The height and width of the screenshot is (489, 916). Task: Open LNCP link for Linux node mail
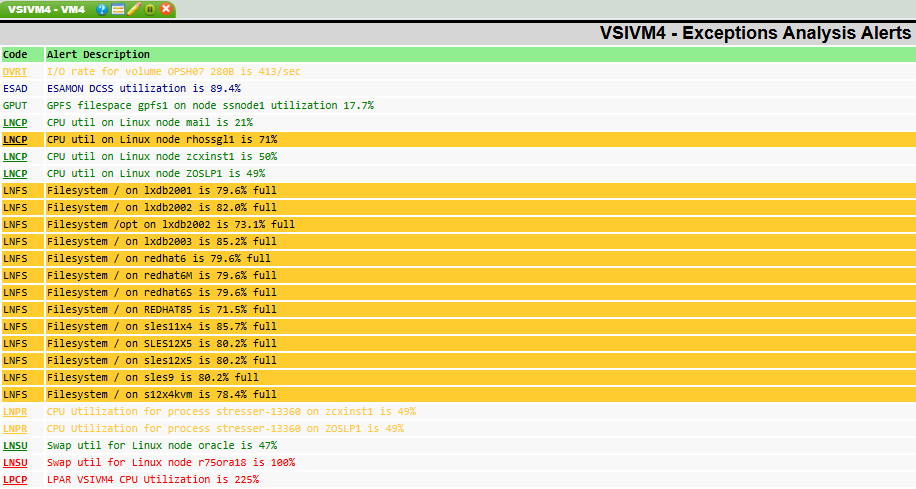click(15, 123)
